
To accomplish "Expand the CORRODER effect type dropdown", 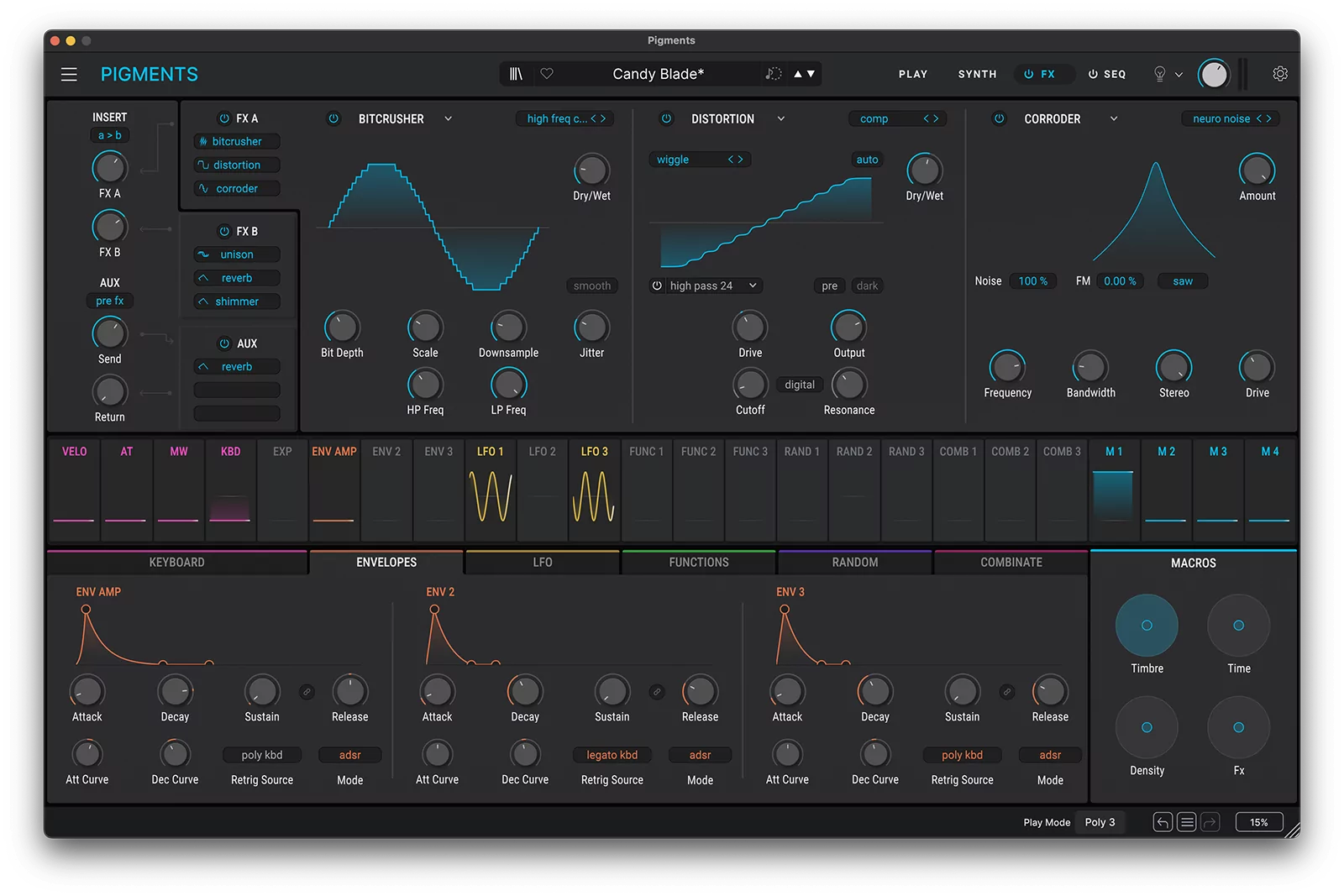I will tap(1114, 118).
